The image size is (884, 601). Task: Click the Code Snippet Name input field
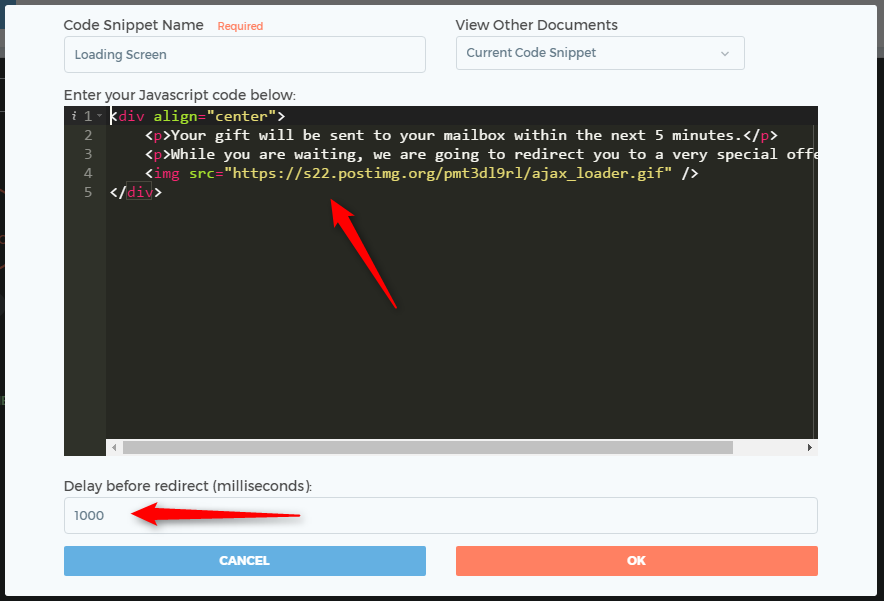tap(245, 55)
